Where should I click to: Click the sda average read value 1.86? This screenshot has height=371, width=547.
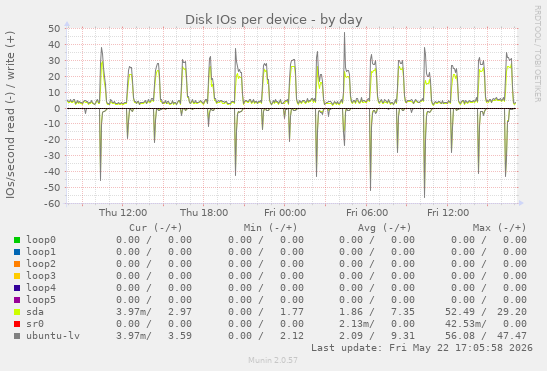(351, 312)
